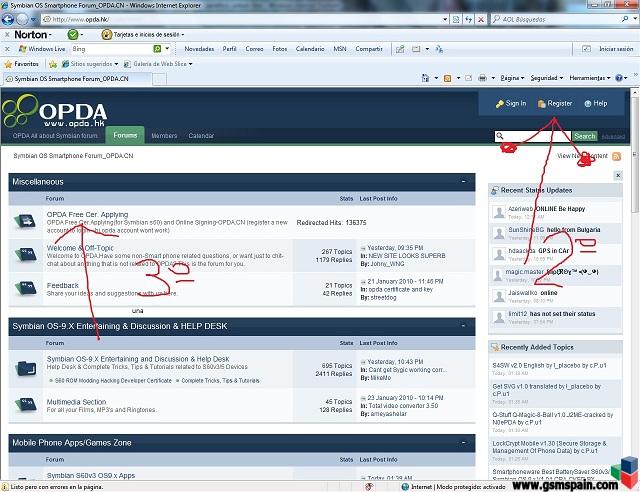Viewport: 640px width, 492px height.
Task: Click the Register link
Action: [555, 104]
